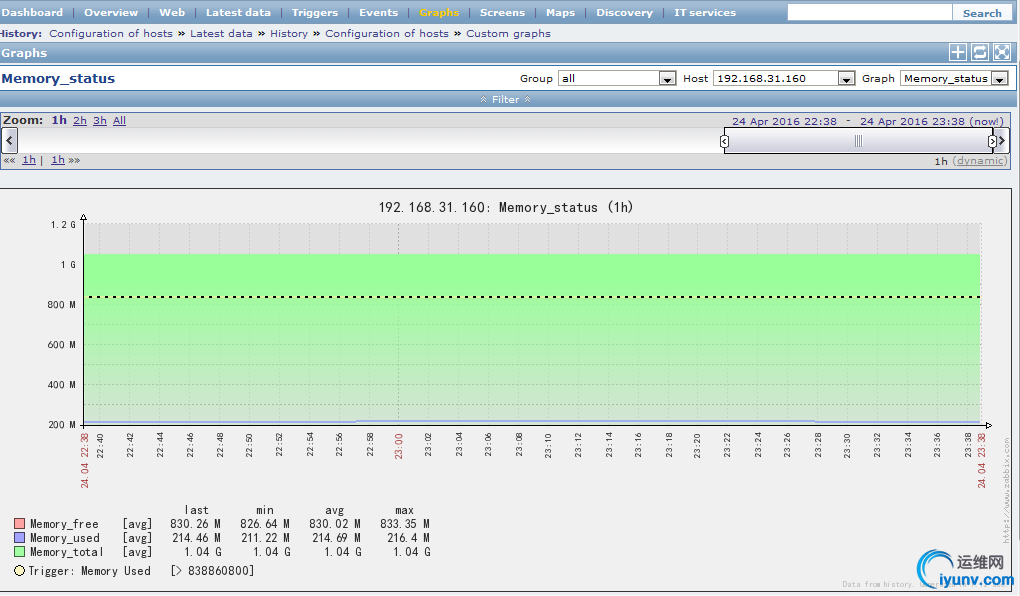
Task: Go to Latest data menu tab
Action: [x=238, y=13]
